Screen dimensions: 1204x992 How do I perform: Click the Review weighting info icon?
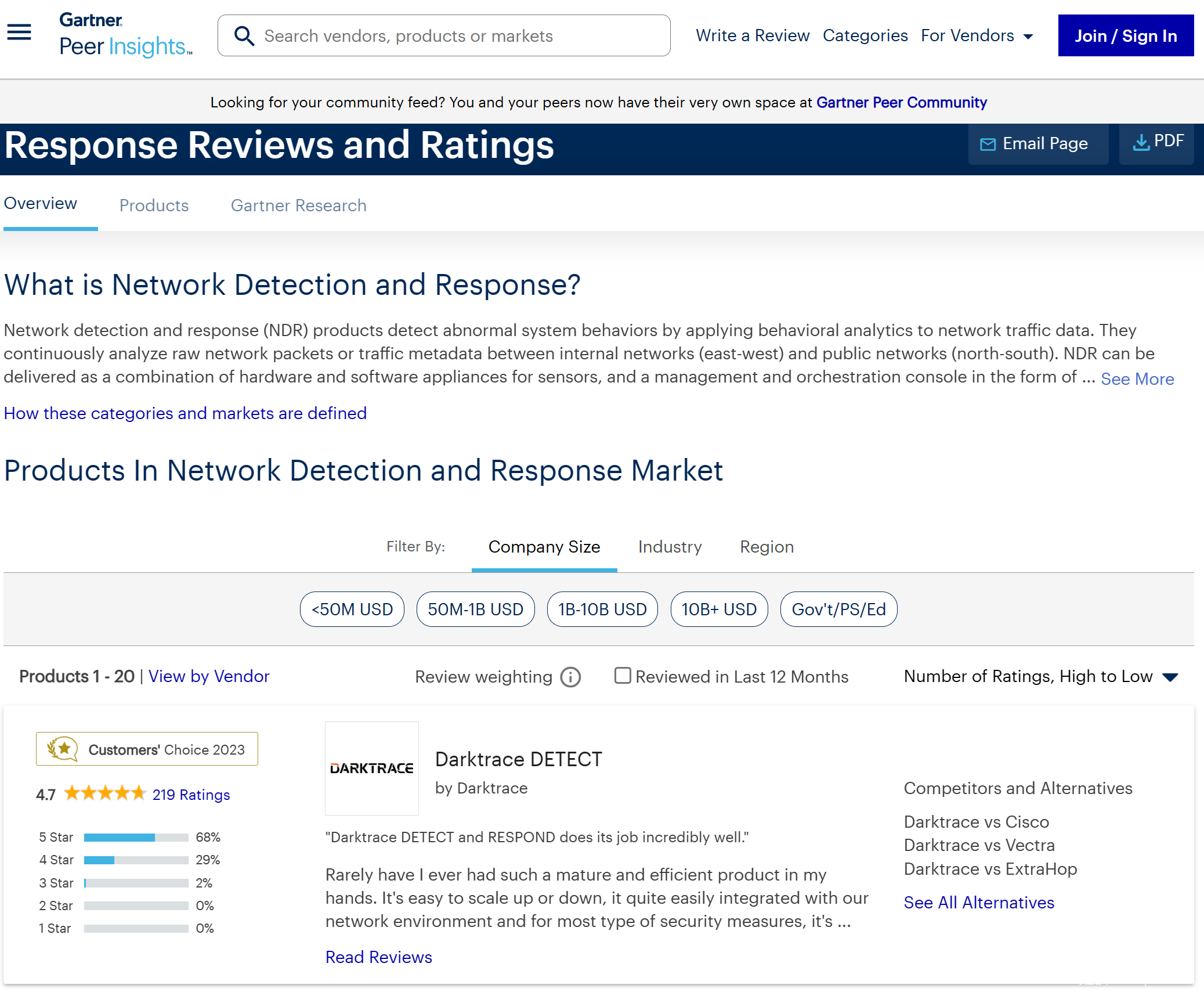click(x=570, y=677)
